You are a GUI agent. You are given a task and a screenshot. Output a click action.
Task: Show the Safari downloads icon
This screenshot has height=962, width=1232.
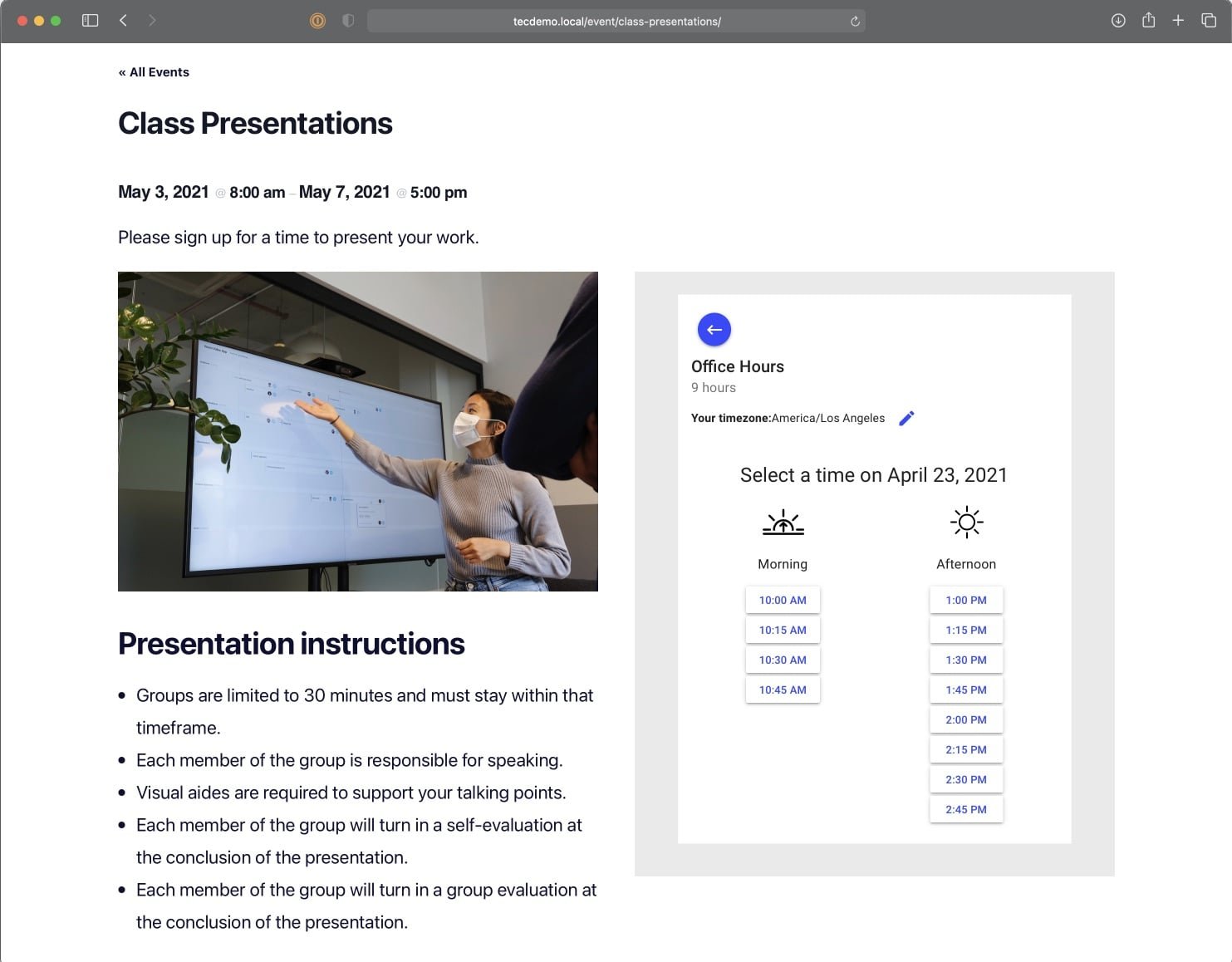(x=1118, y=21)
